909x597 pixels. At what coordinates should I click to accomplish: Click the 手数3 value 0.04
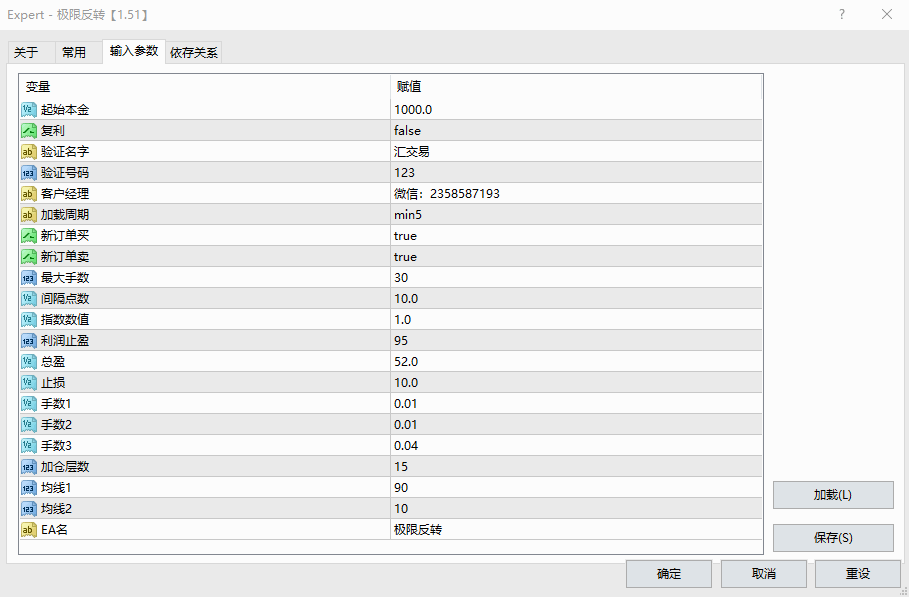coord(406,446)
